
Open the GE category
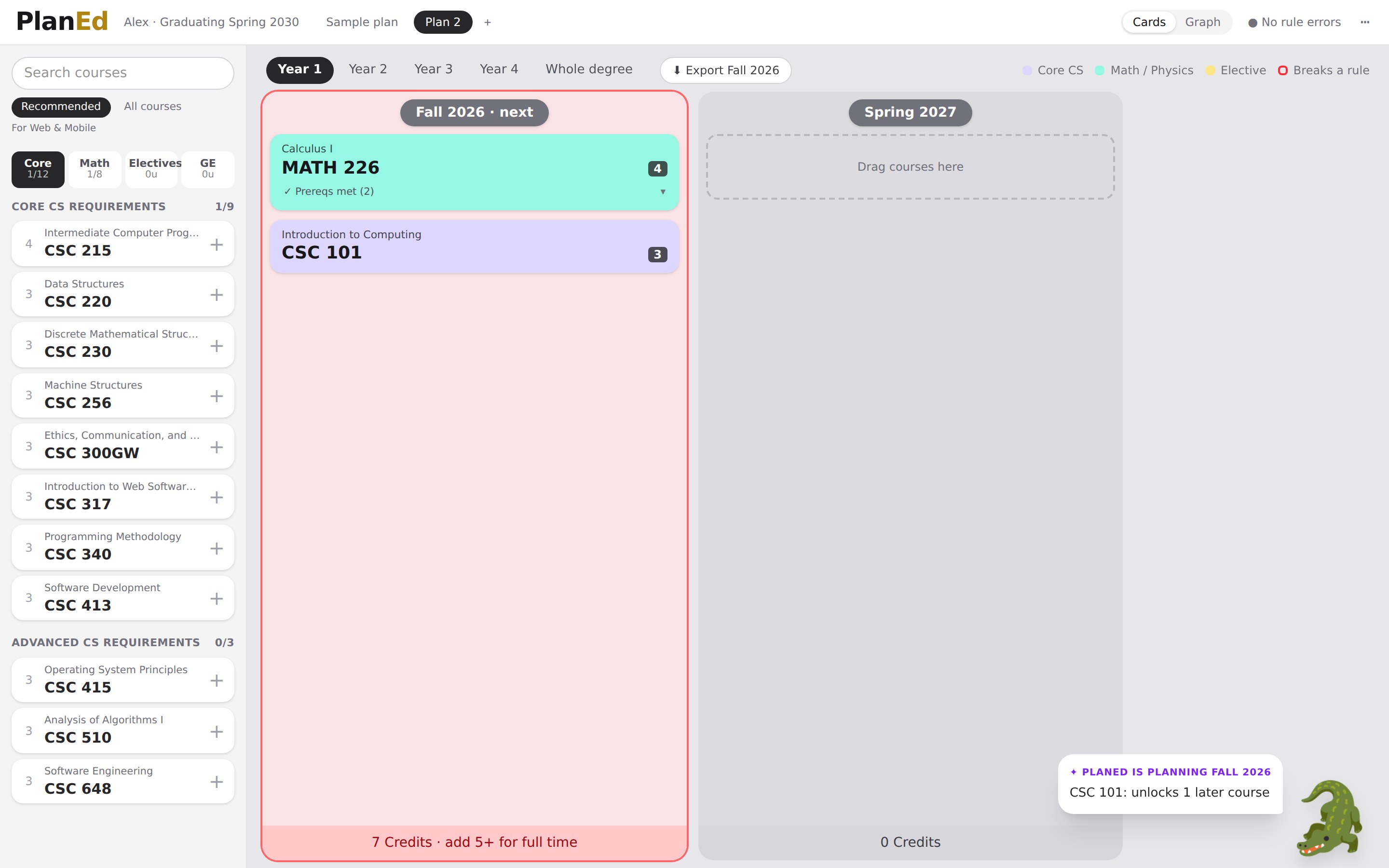tap(208, 169)
